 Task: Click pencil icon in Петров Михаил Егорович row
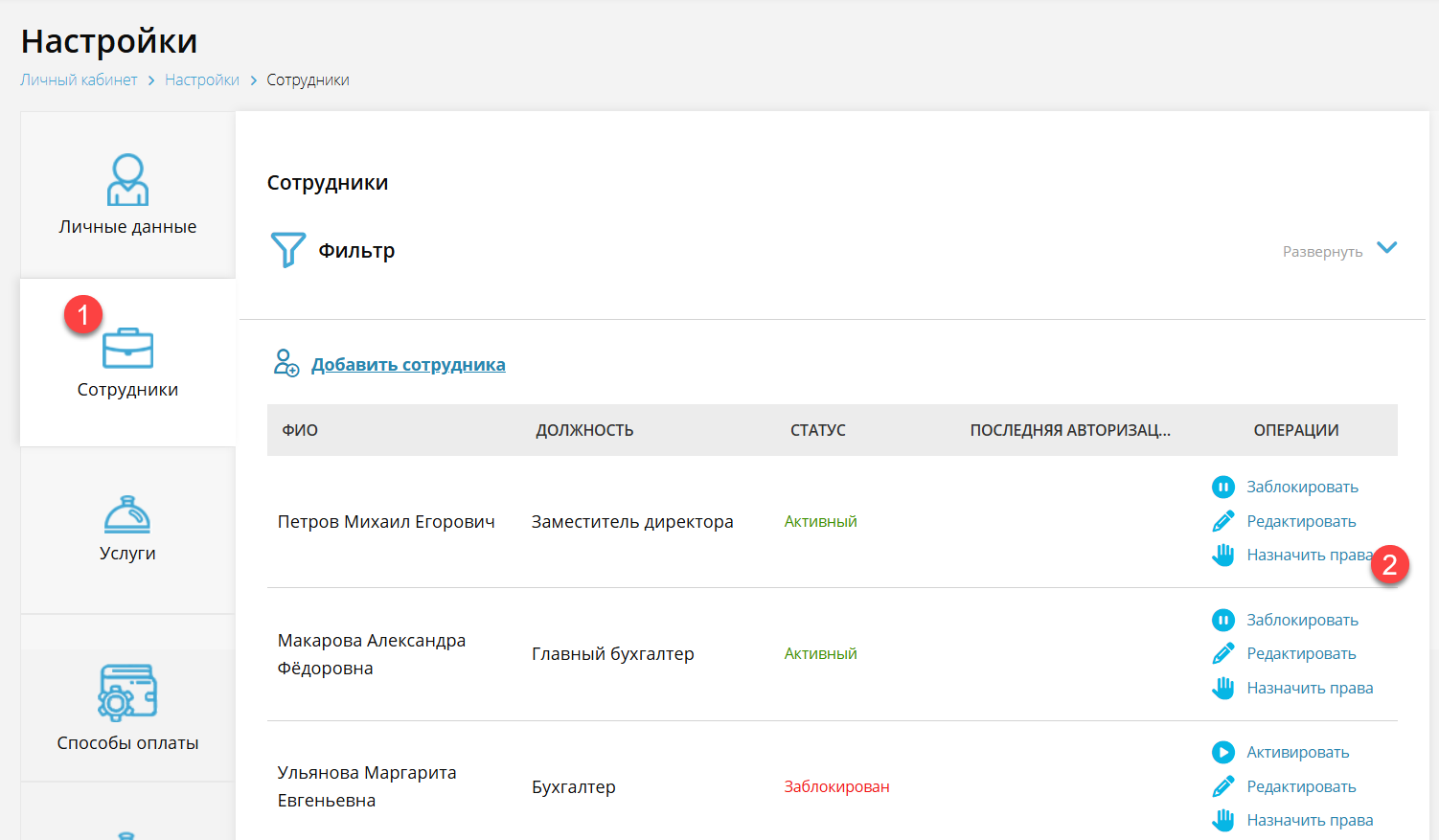pos(1223,521)
